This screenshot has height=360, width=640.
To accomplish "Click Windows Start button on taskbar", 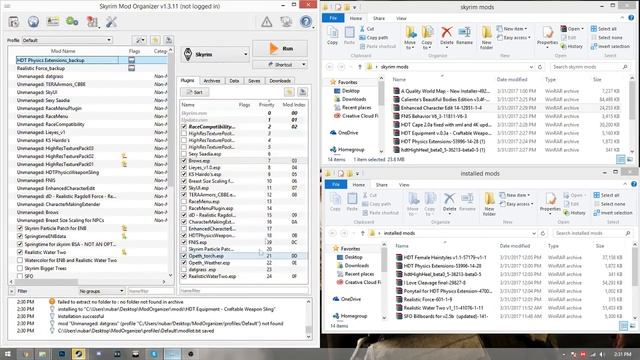I will [x=7, y=354].
